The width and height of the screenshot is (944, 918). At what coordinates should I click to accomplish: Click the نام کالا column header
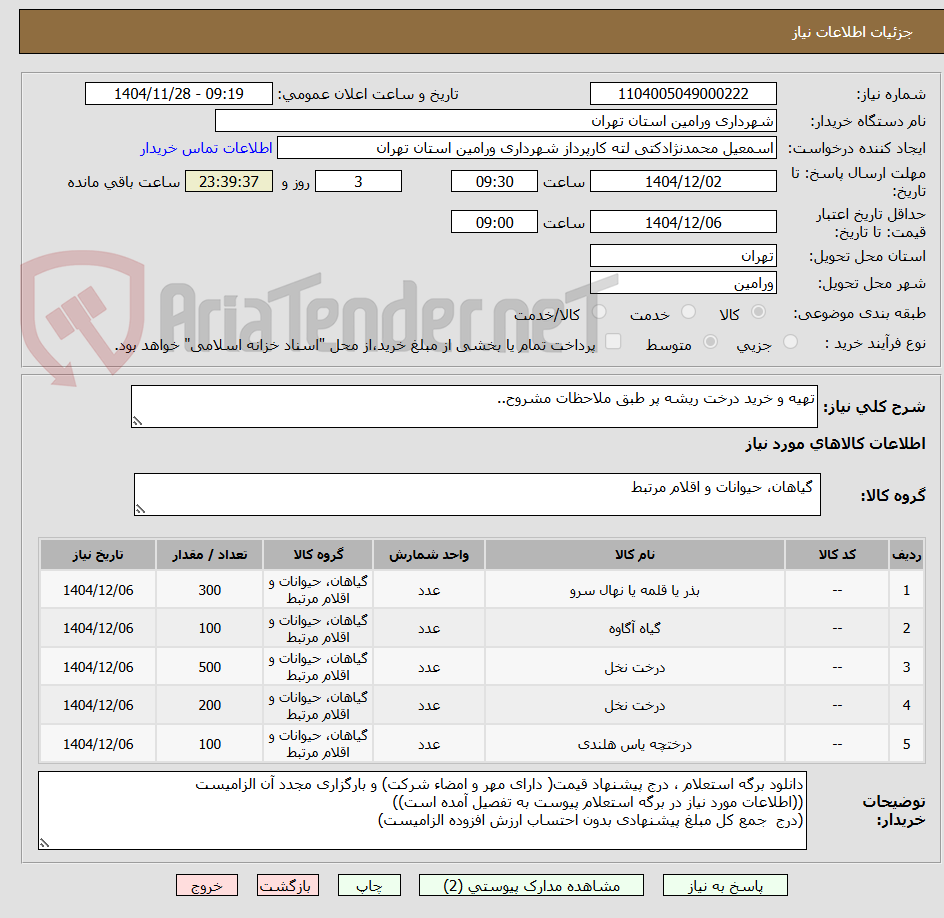click(635, 554)
